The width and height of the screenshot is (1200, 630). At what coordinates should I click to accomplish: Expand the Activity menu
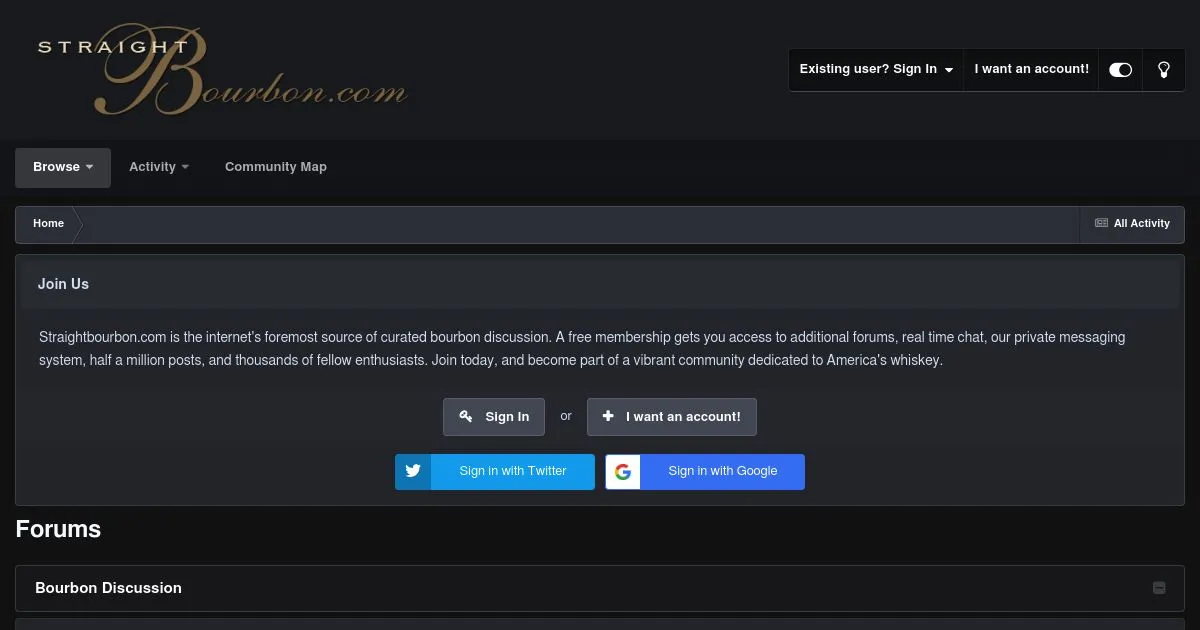tap(159, 168)
